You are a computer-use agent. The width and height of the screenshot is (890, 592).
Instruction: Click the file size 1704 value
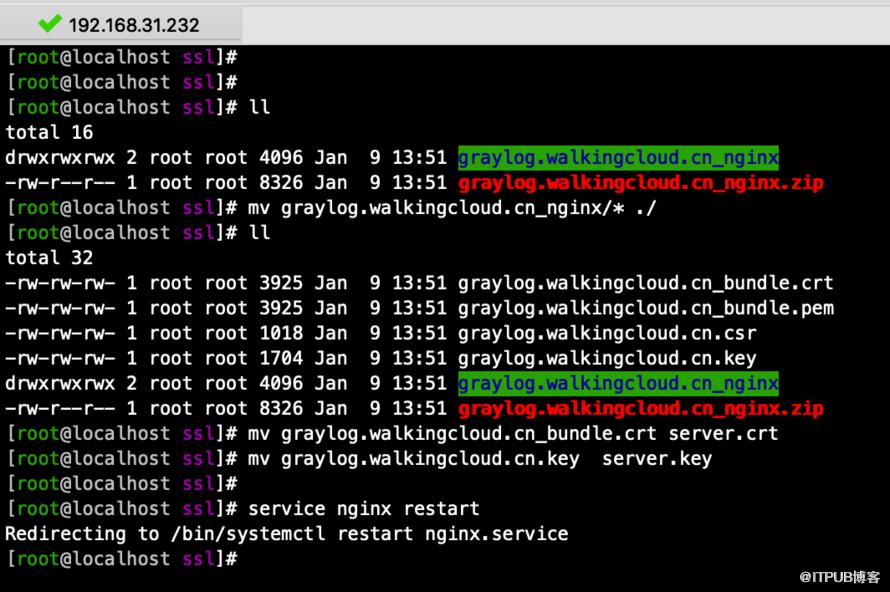281,358
